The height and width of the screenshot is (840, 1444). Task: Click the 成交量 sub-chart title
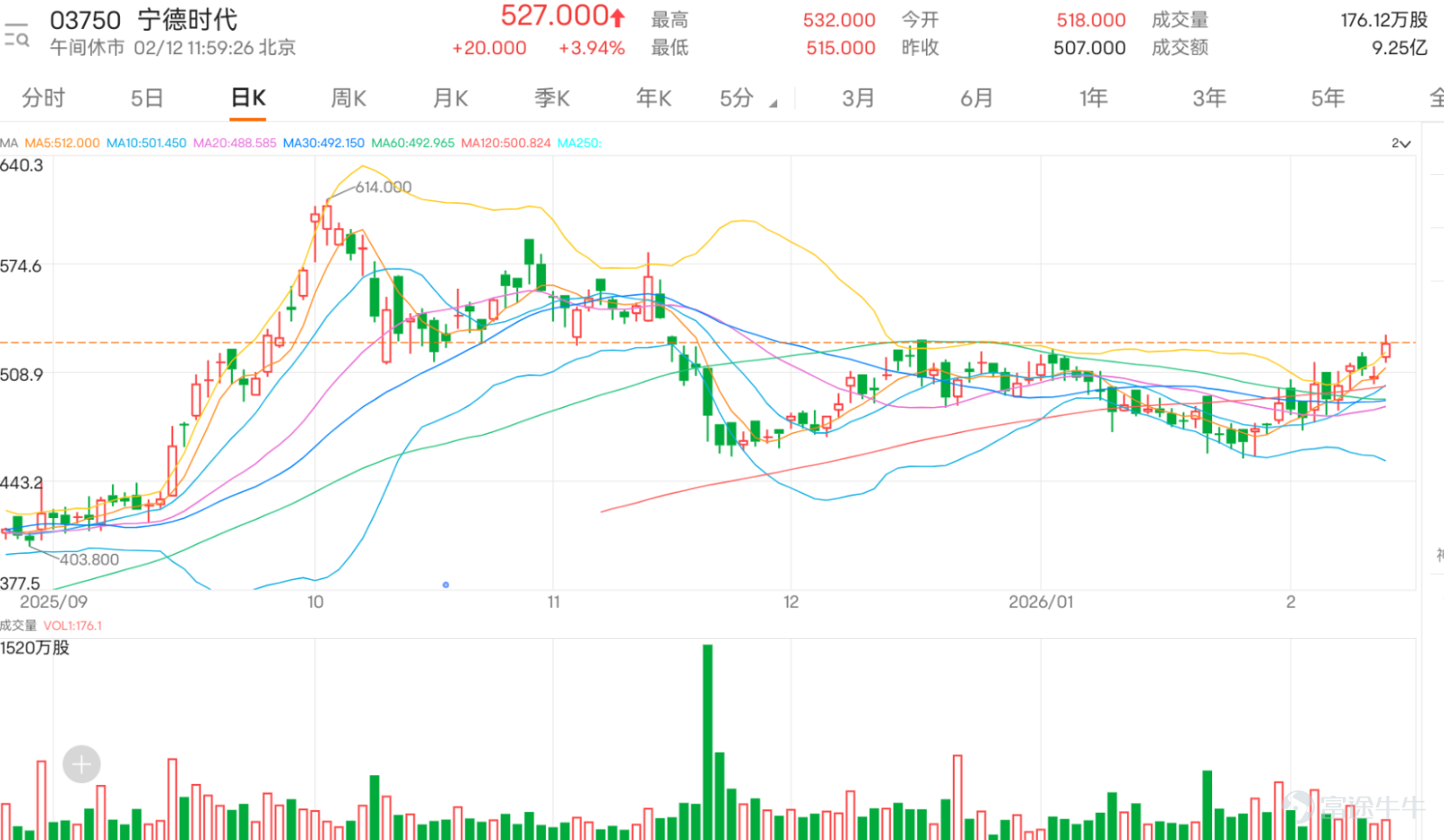[x=18, y=625]
